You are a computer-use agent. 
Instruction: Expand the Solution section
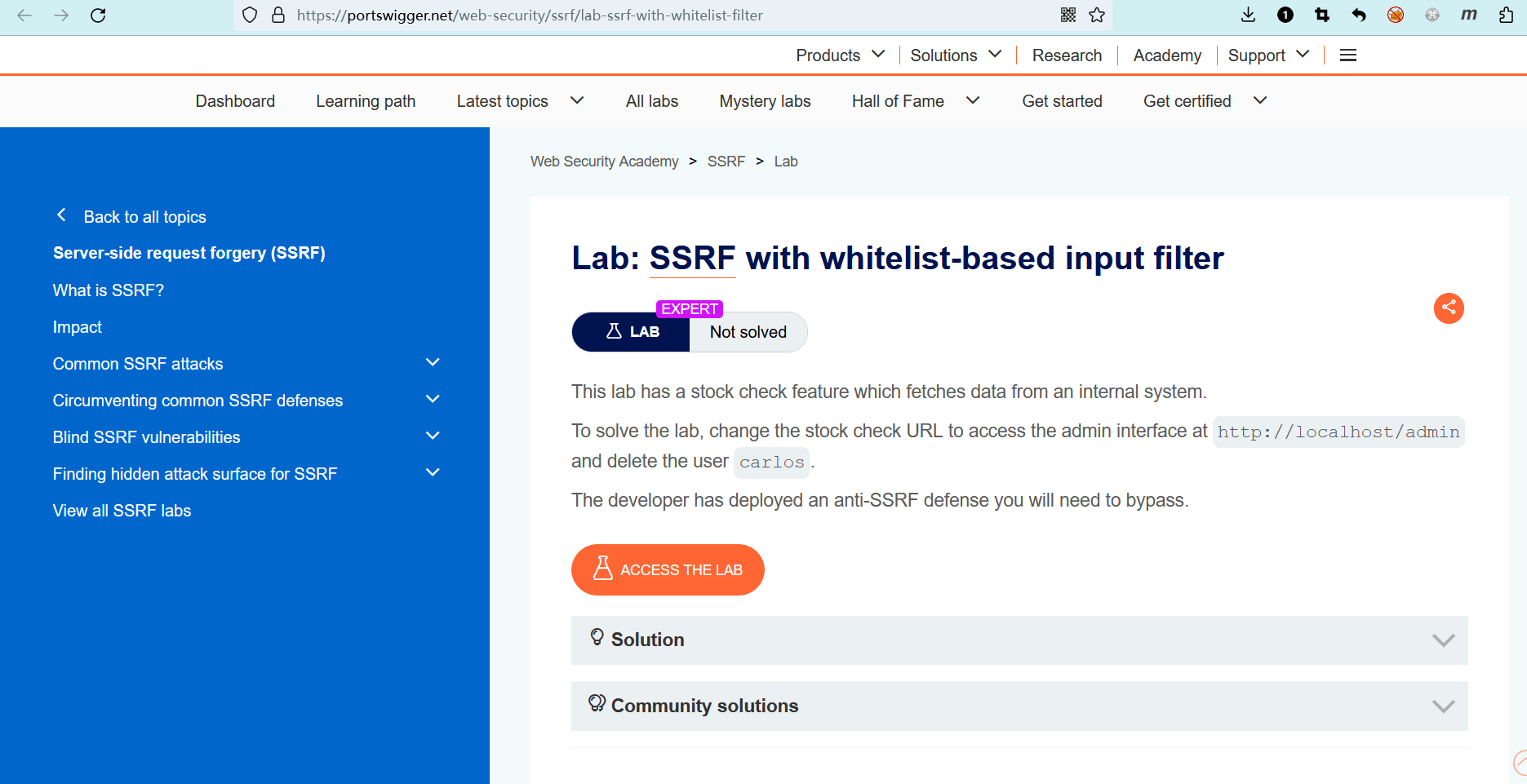click(x=1019, y=640)
